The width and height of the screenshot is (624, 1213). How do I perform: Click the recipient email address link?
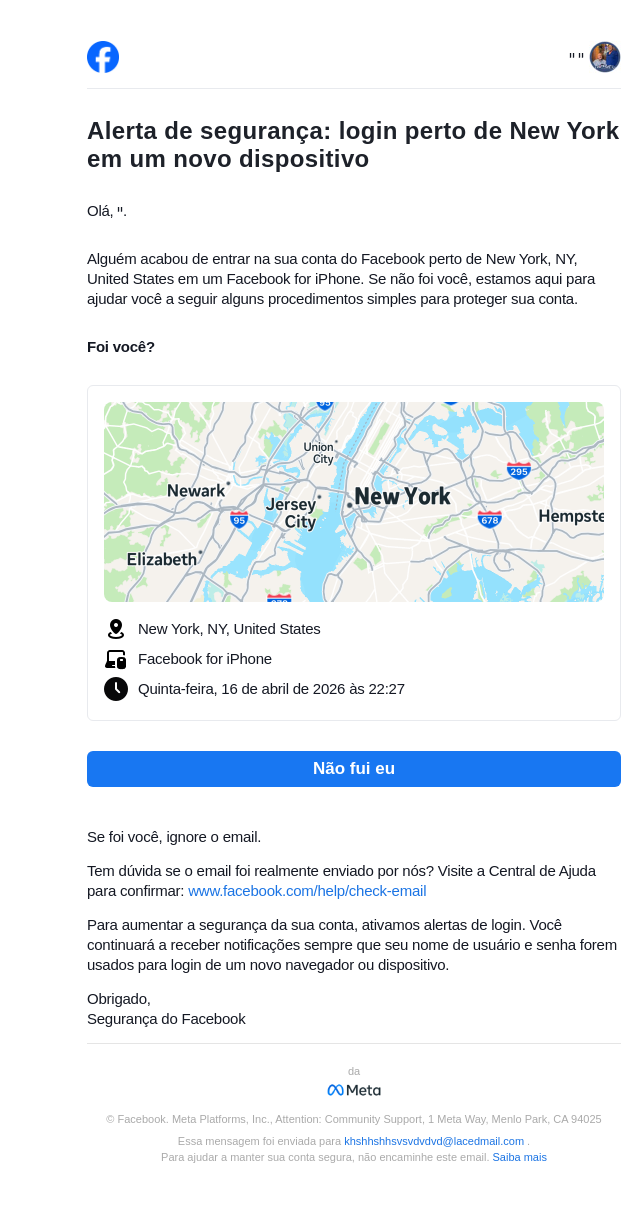(434, 1141)
